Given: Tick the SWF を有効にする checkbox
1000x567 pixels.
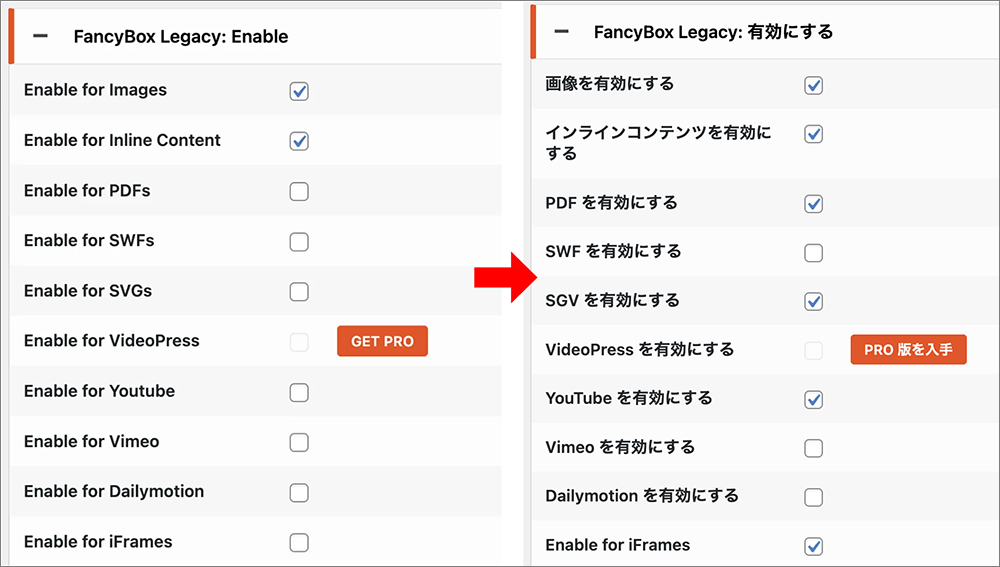Looking at the screenshot, I should pyautogui.click(x=813, y=253).
